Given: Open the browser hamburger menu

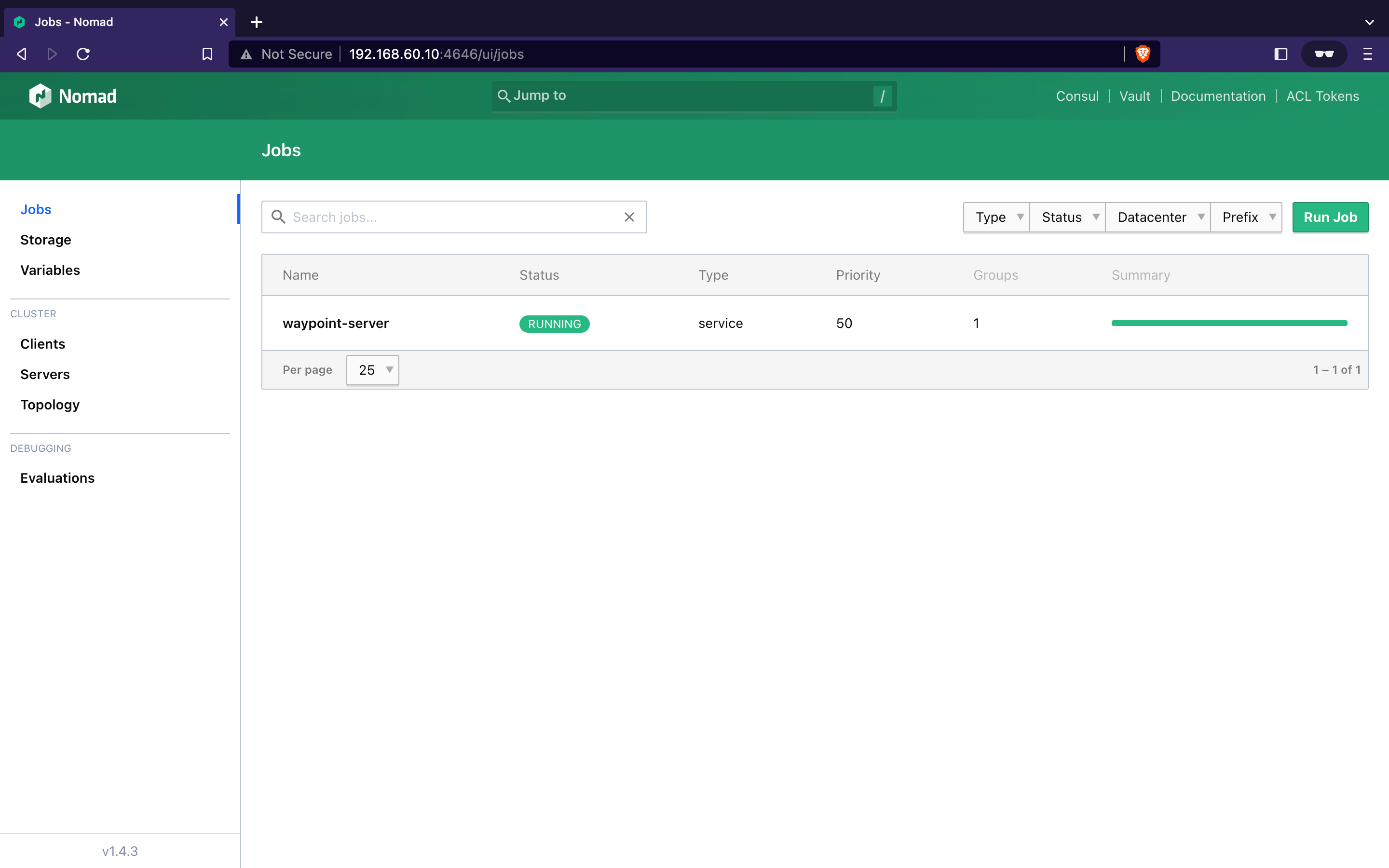Looking at the screenshot, I should click(1368, 54).
